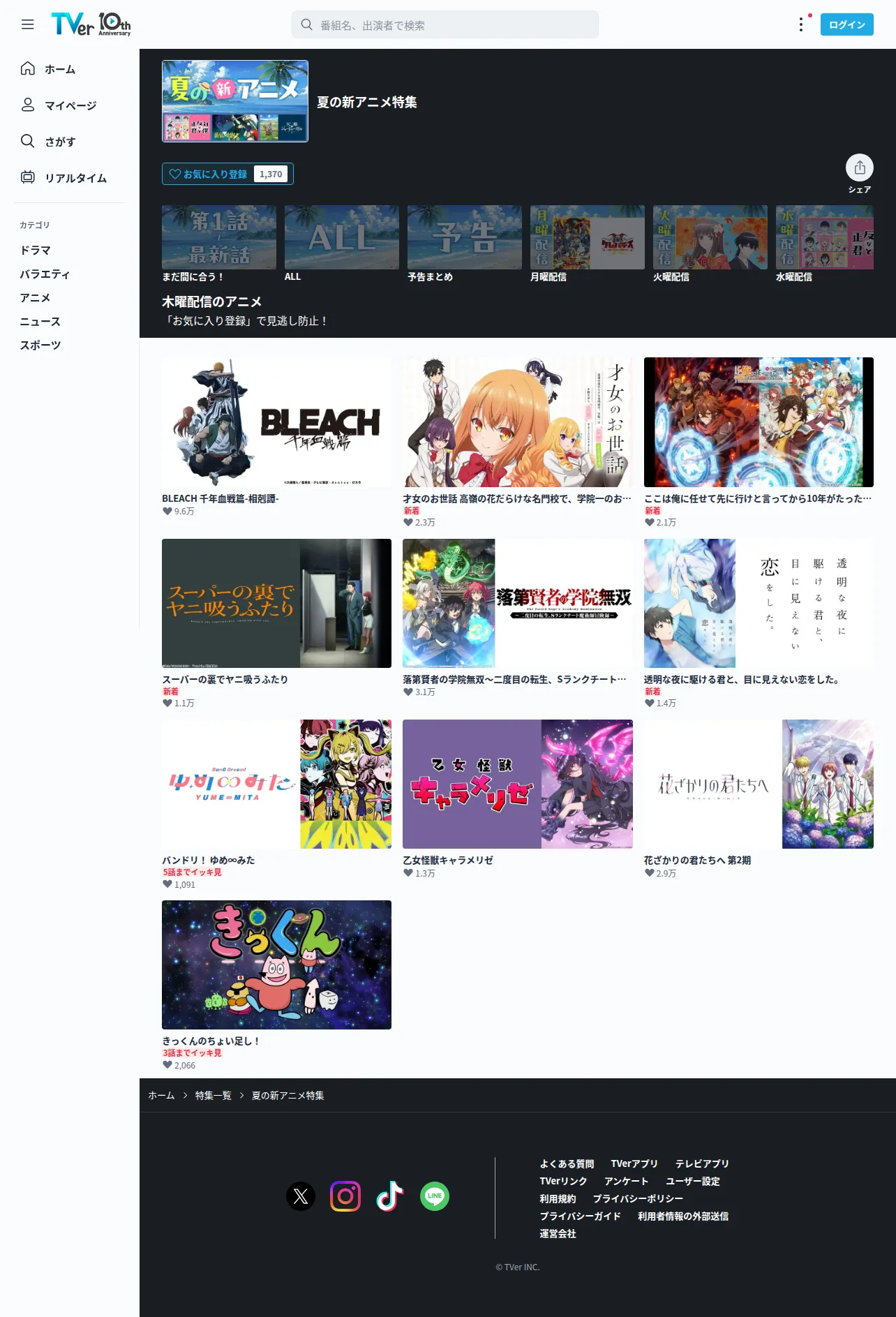Click heart icon under 落第賢者の学院無双
Image resolution: width=896 pixels, height=1317 pixels.
click(408, 692)
